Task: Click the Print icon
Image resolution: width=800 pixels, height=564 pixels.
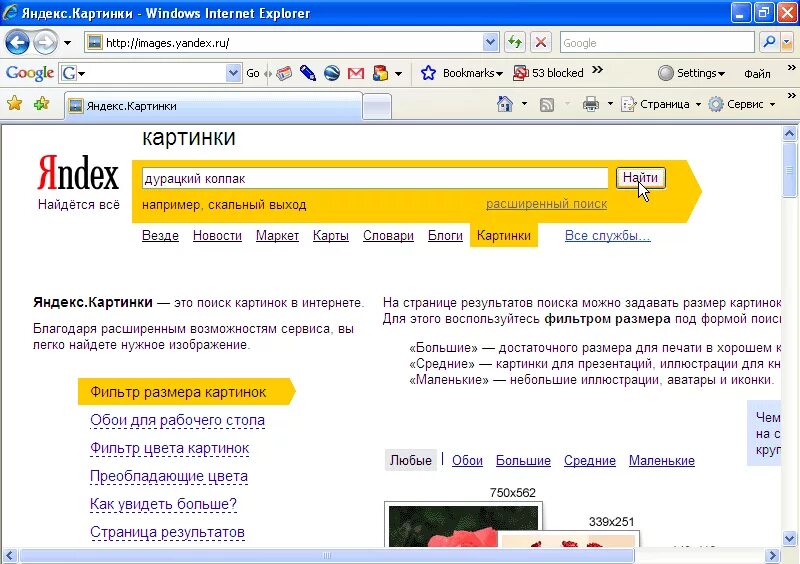Action: (591, 104)
